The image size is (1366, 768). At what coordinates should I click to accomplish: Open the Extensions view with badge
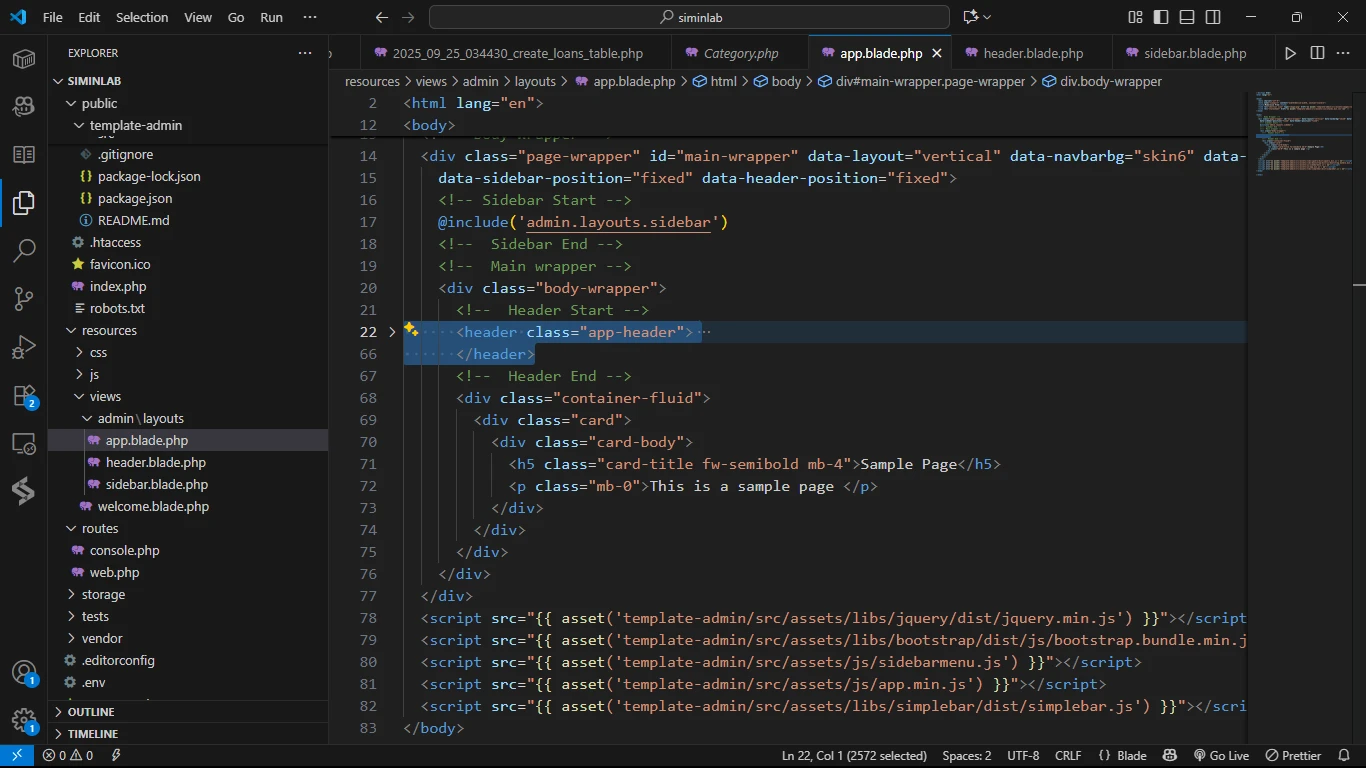24,396
